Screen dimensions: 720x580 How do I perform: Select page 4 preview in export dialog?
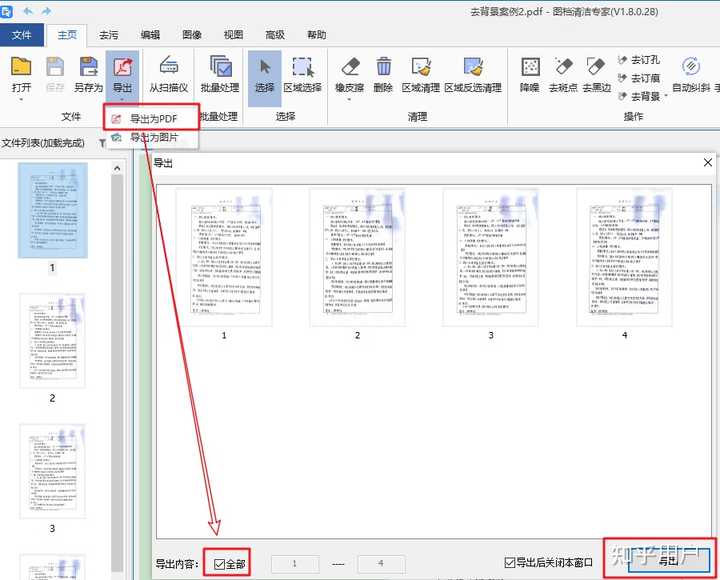[624, 257]
